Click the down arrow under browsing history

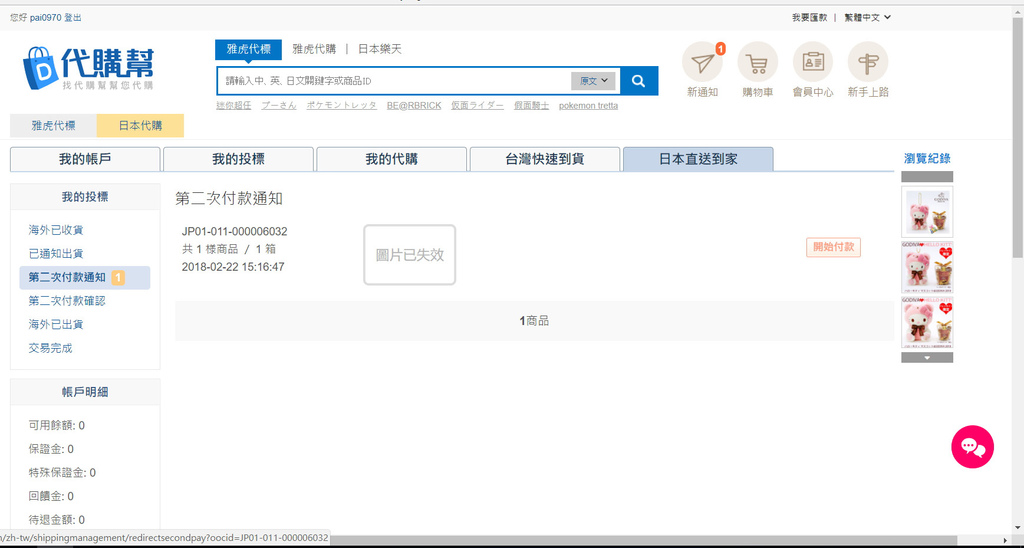click(x=927, y=358)
